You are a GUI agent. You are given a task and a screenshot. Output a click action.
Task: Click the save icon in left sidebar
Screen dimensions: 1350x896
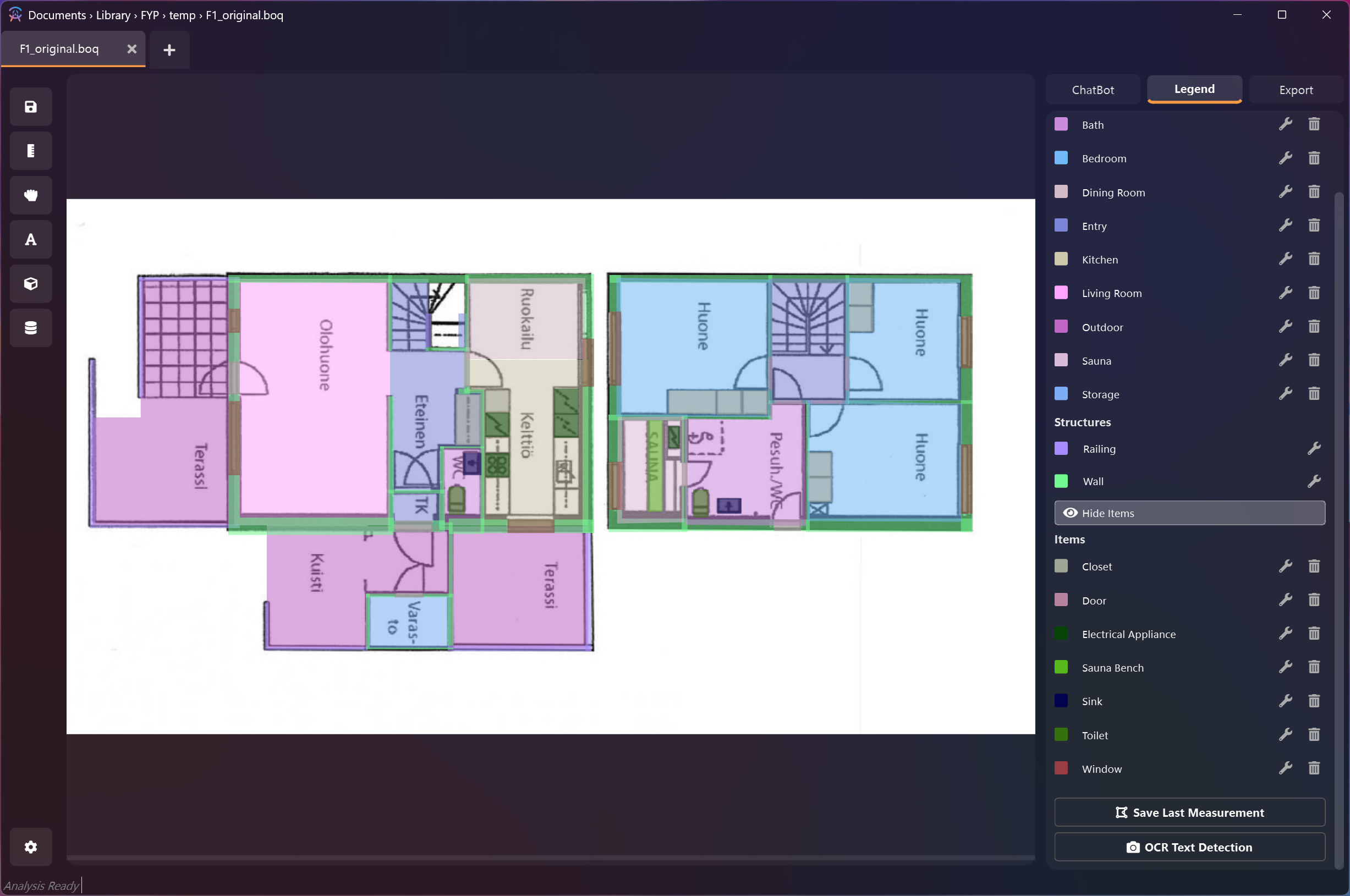[31, 107]
